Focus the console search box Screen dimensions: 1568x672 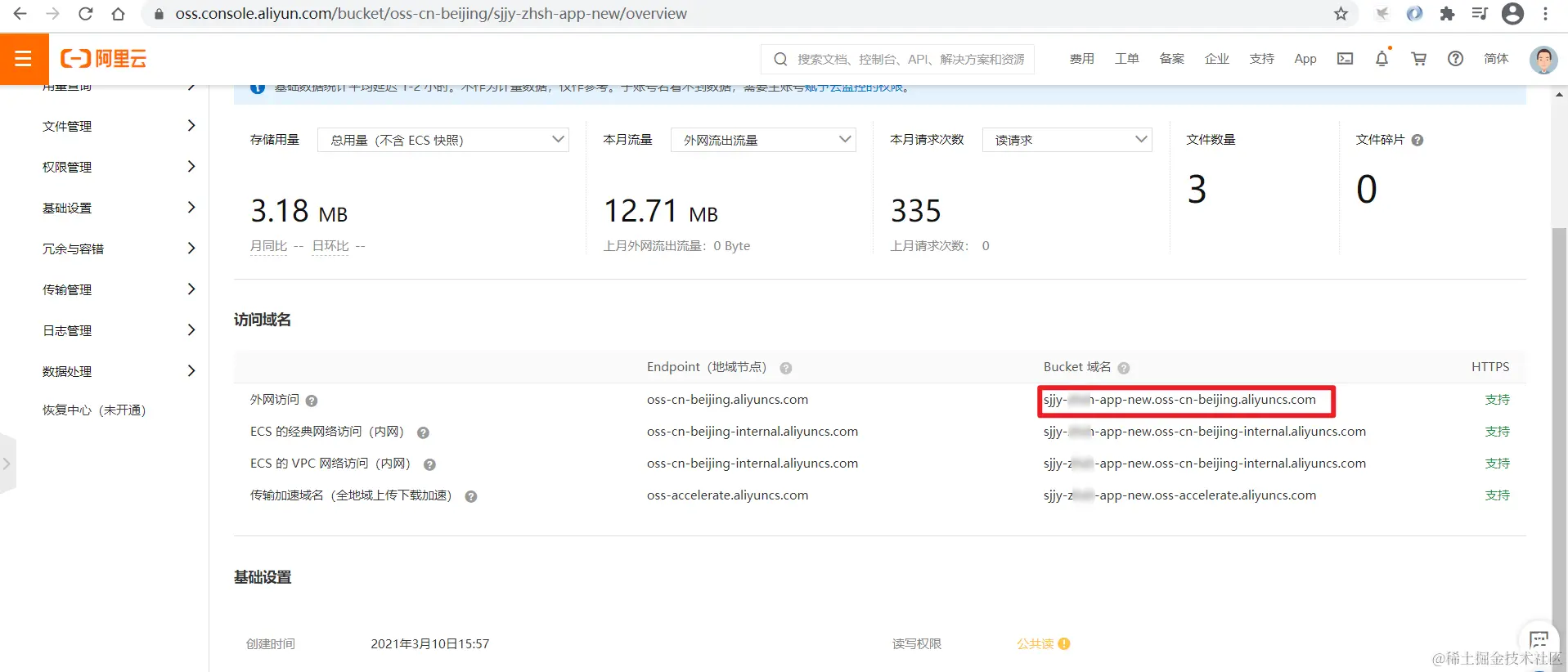[x=897, y=59]
